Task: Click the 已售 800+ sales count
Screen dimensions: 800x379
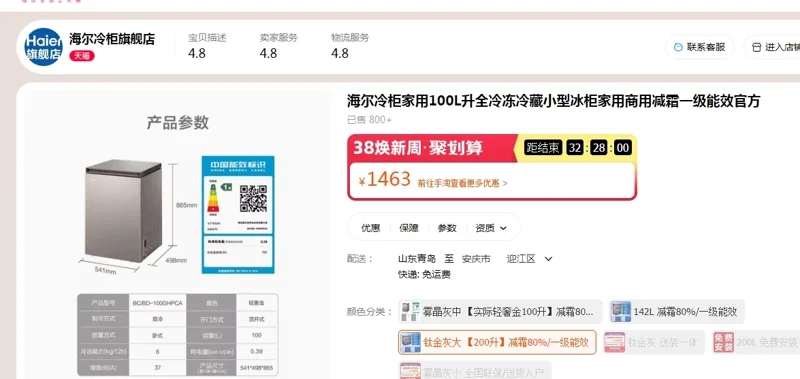Action: (x=369, y=120)
